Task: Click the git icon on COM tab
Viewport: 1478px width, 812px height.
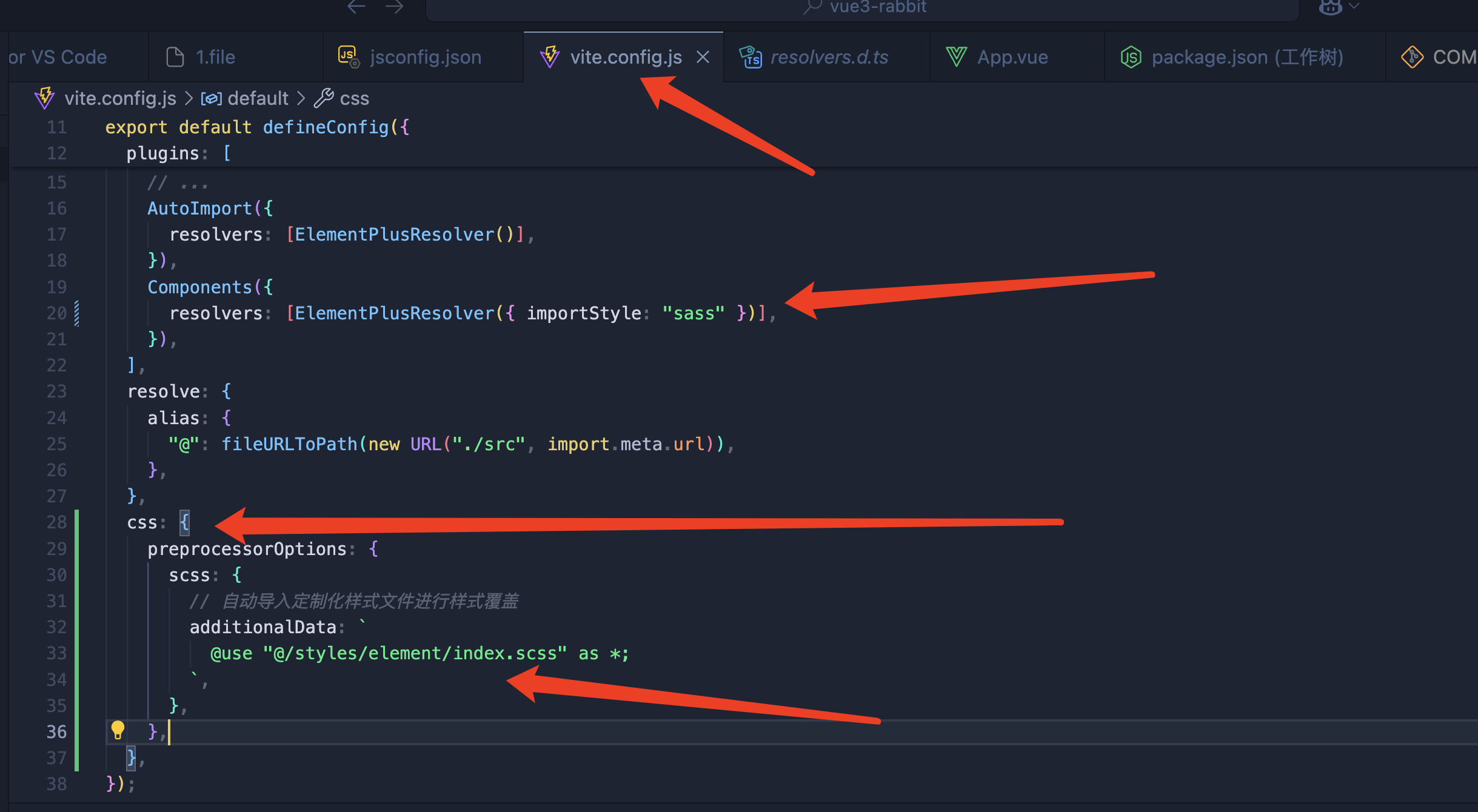Action: (1412, 57)
